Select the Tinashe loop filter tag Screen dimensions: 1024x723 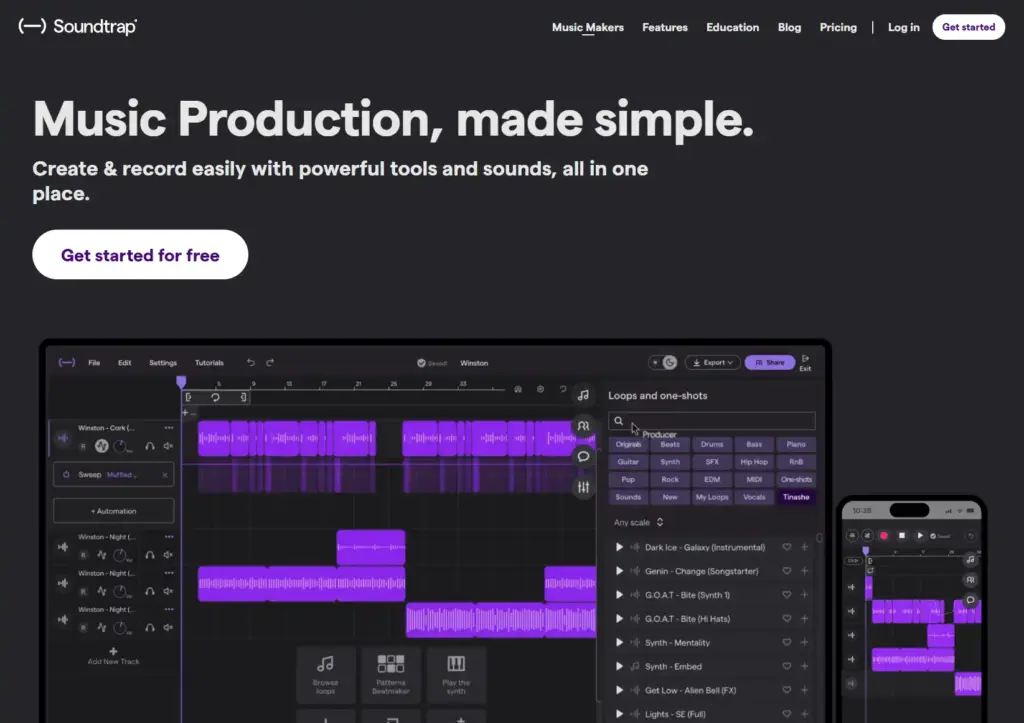[x=796, y=497]
